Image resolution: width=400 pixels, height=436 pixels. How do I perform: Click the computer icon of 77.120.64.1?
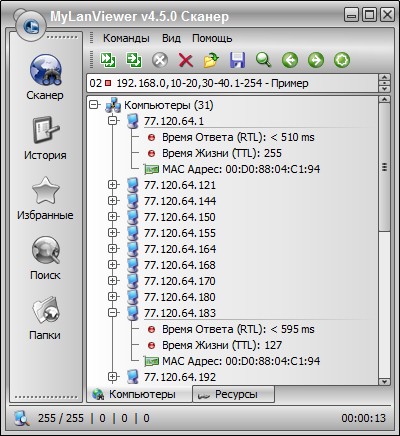pyautogui.click(x=133, y=121)
